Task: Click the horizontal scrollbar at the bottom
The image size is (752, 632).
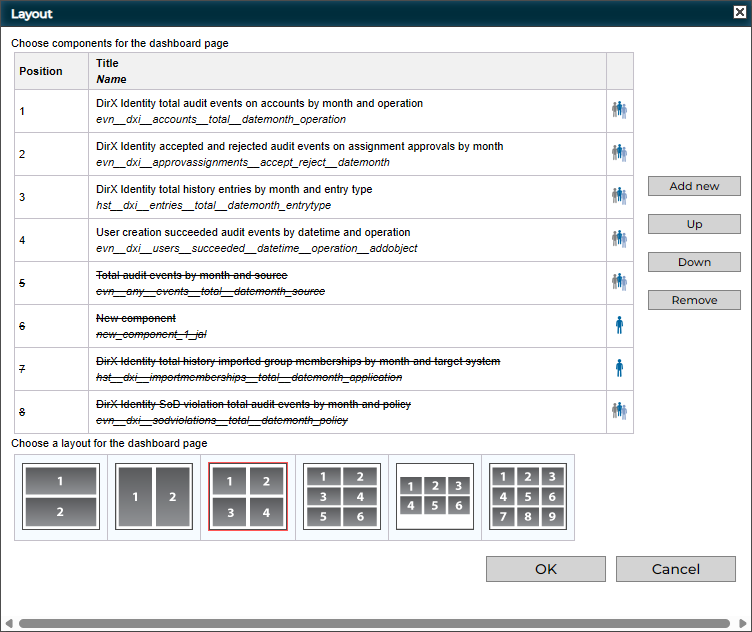Action: (375, 623)
